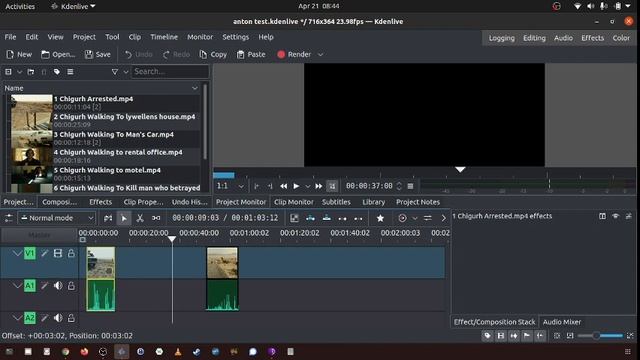640x360 pixels.
Task: Open monitor hamburger options menu
Action: point(410,186)
